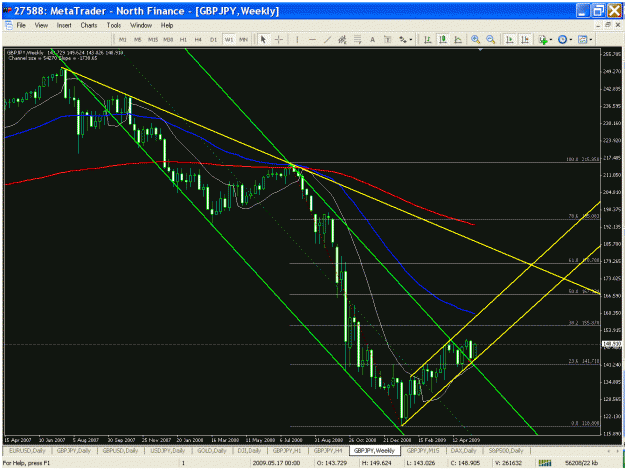Switch to the DAX,Daily chart tab

(x=463, y=450)
